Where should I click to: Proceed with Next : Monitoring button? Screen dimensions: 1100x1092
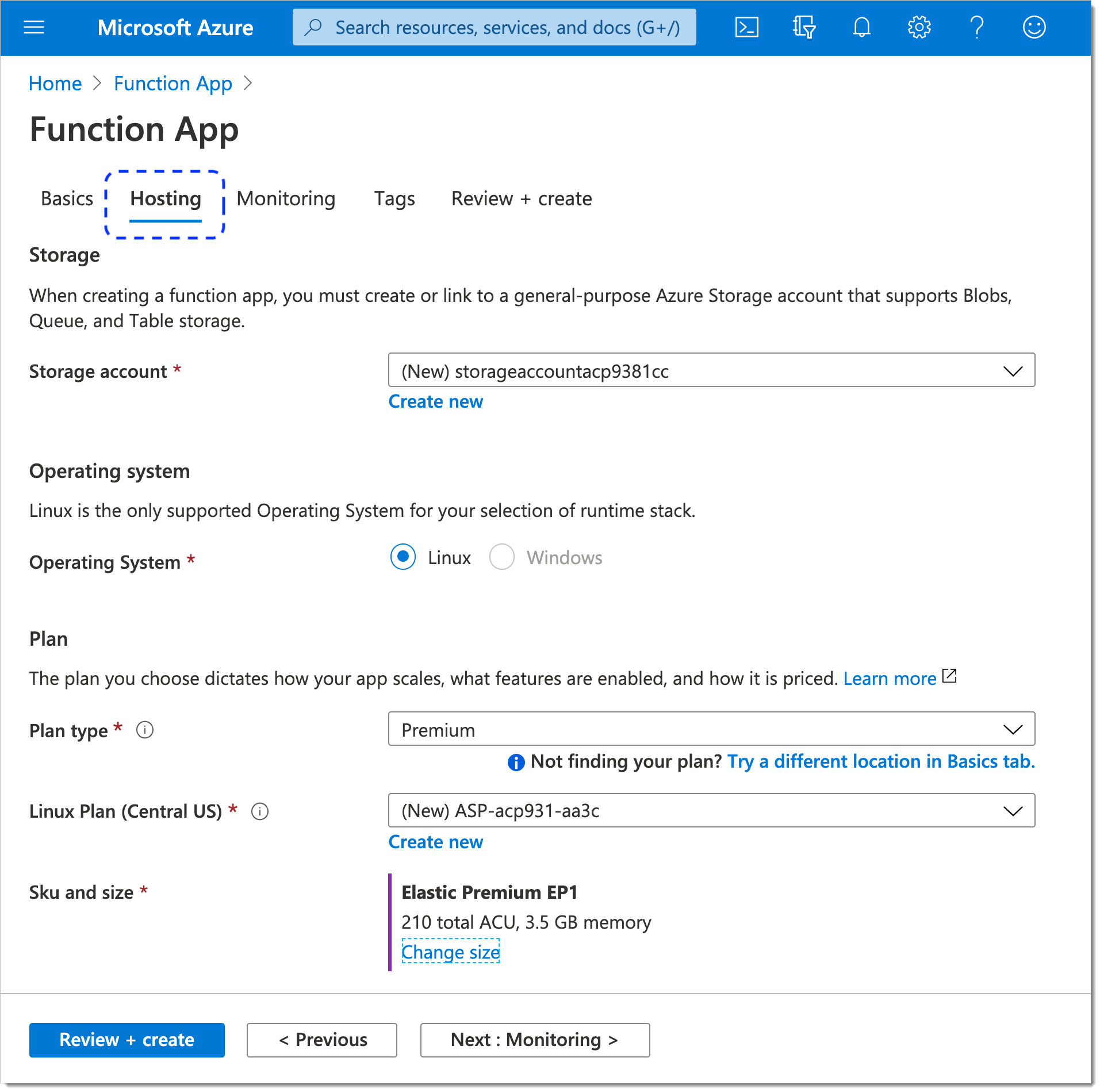(x=535, y=1040)
